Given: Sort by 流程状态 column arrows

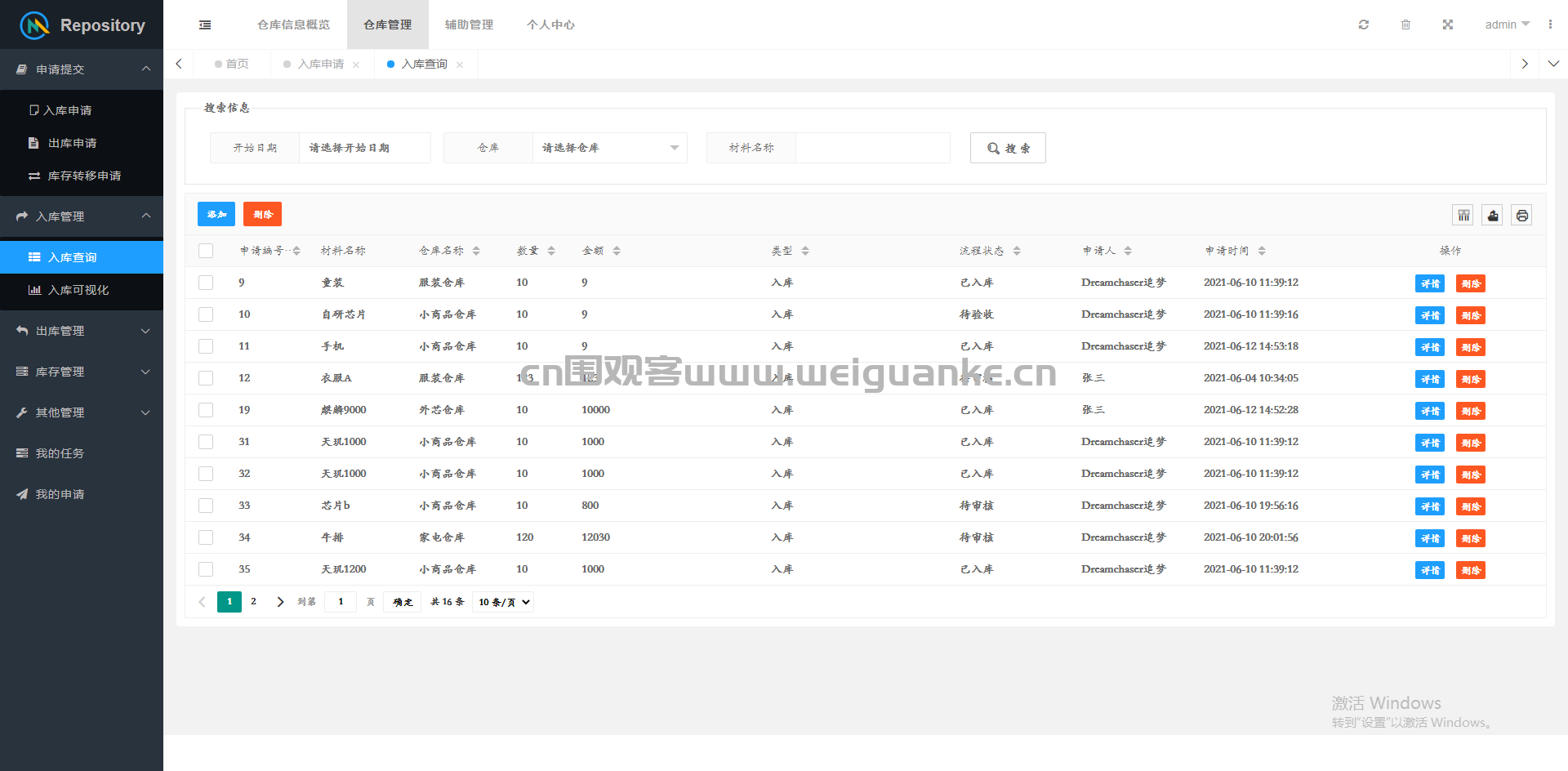Looking at the screenshot, I should [x=1017, y=251].
